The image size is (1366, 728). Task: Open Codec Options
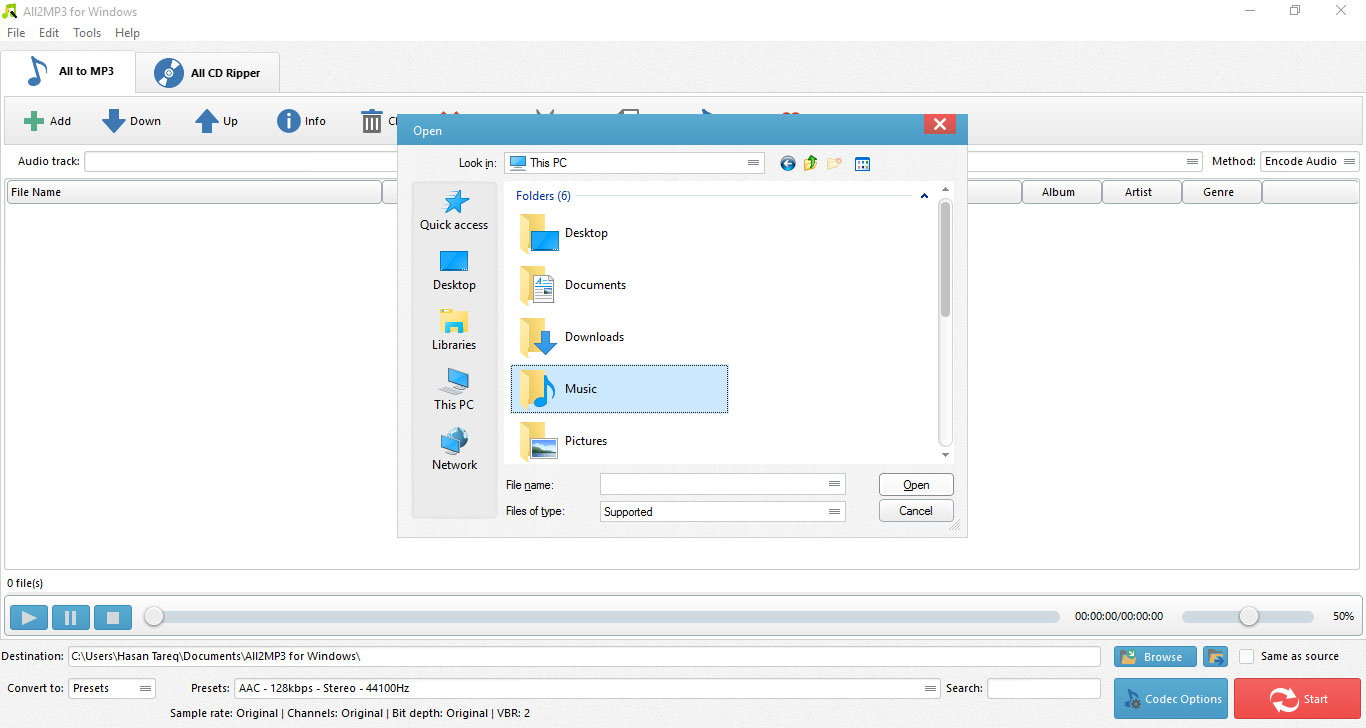(x=1171, y=699)
